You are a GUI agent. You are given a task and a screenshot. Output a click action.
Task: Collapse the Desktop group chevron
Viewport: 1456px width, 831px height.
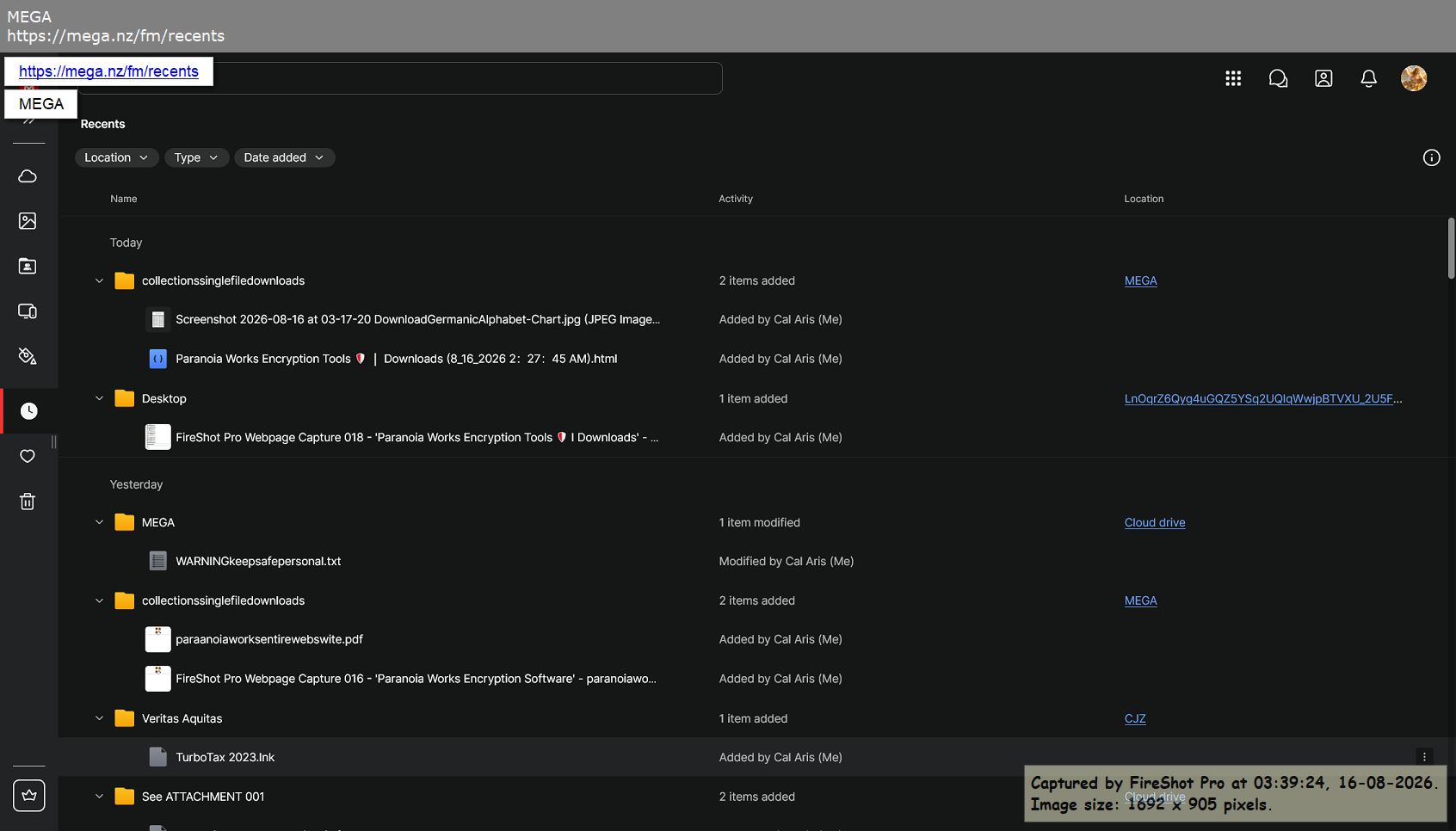pyautogui.click(x=99, y=398)
